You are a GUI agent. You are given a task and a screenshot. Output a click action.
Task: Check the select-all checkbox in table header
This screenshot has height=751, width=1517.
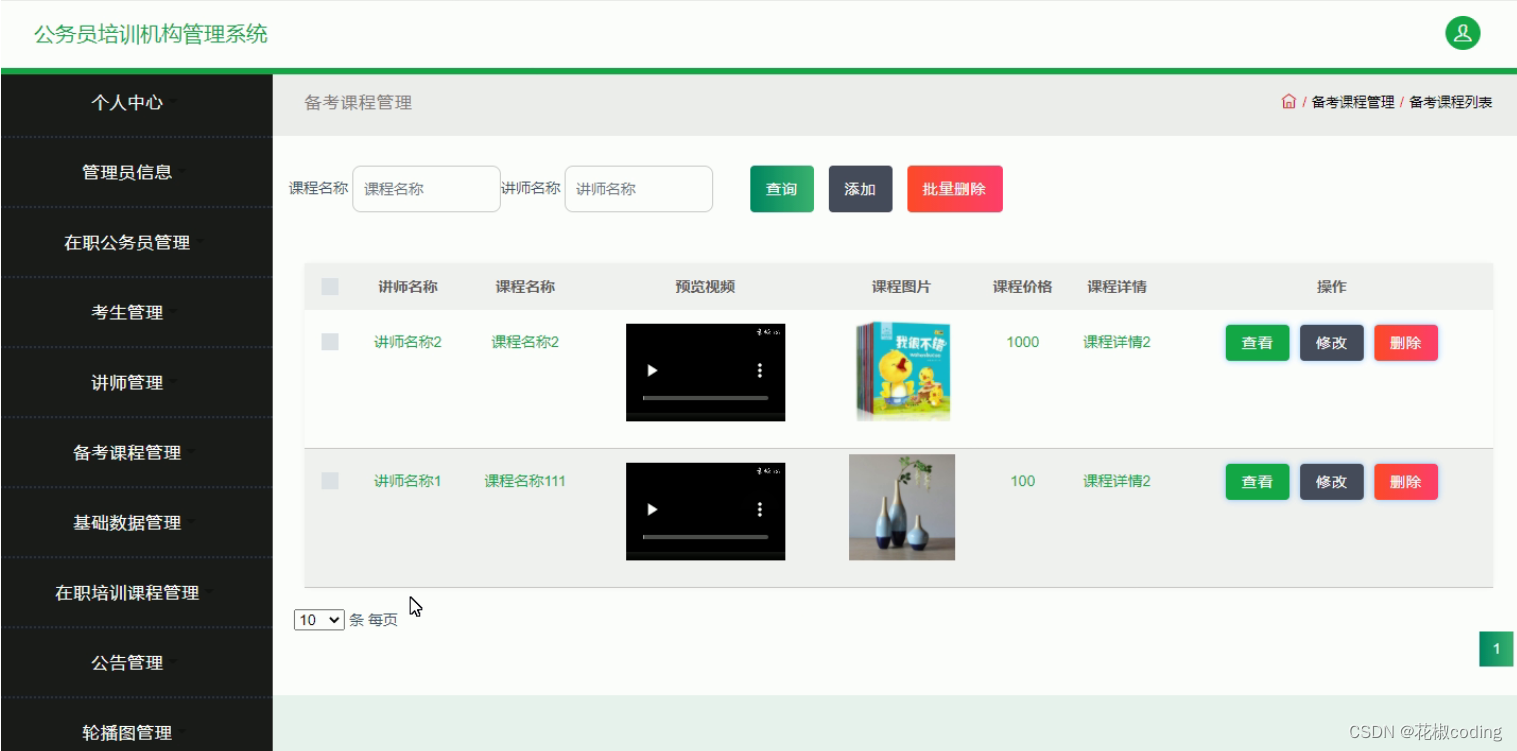tap(330, 286)
